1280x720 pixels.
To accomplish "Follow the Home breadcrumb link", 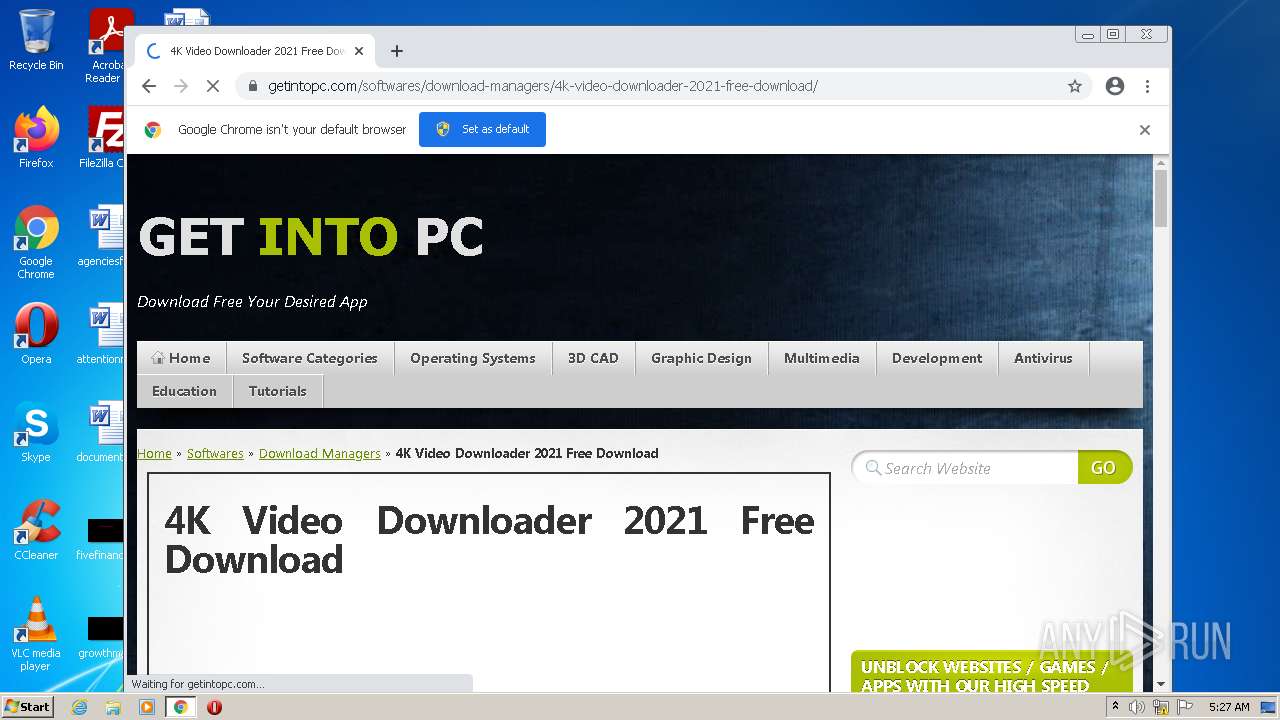I will click(x=154, y=453).
